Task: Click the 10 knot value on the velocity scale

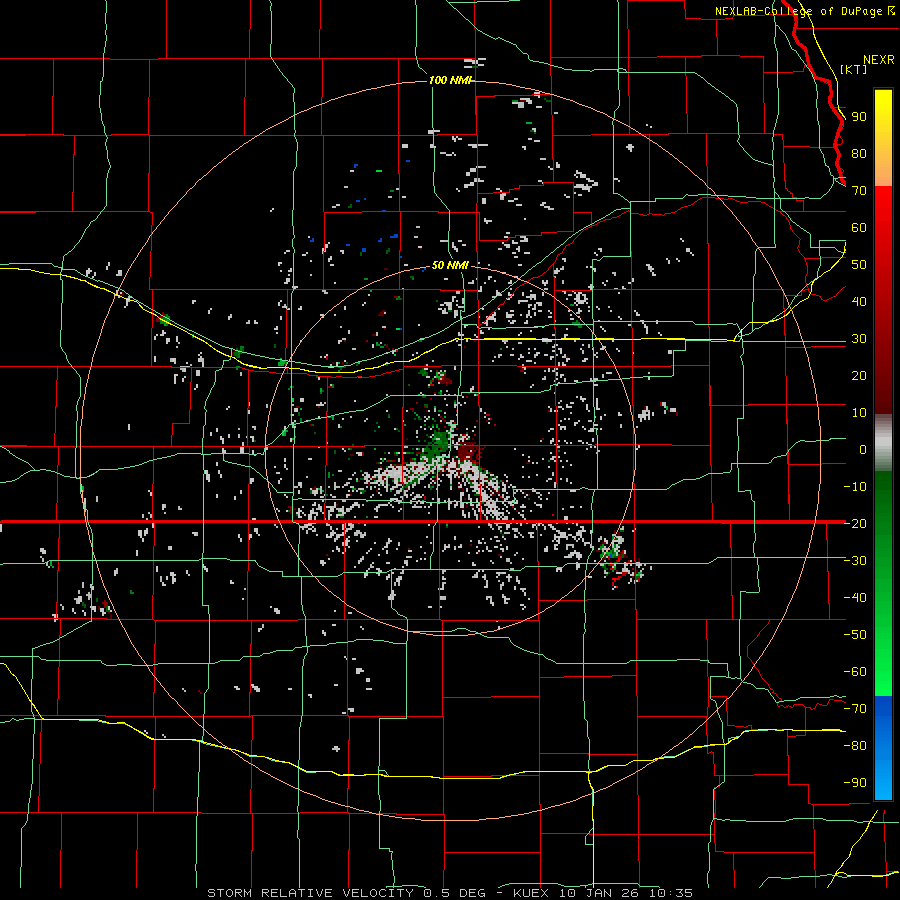Action: pyautogui.click(x=859, y=413)
